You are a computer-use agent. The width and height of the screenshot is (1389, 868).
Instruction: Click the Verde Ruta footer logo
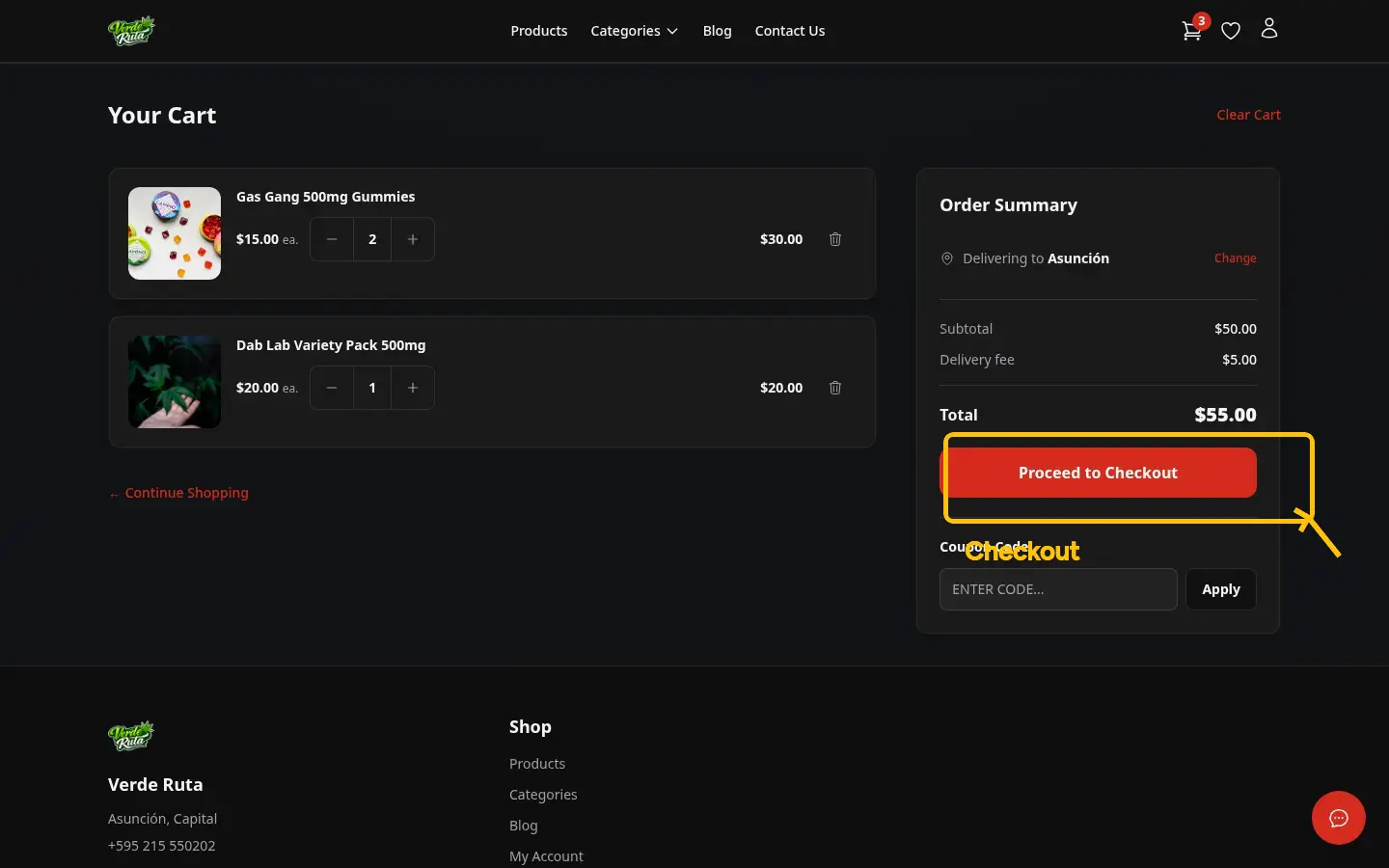(x=131, y=736)
